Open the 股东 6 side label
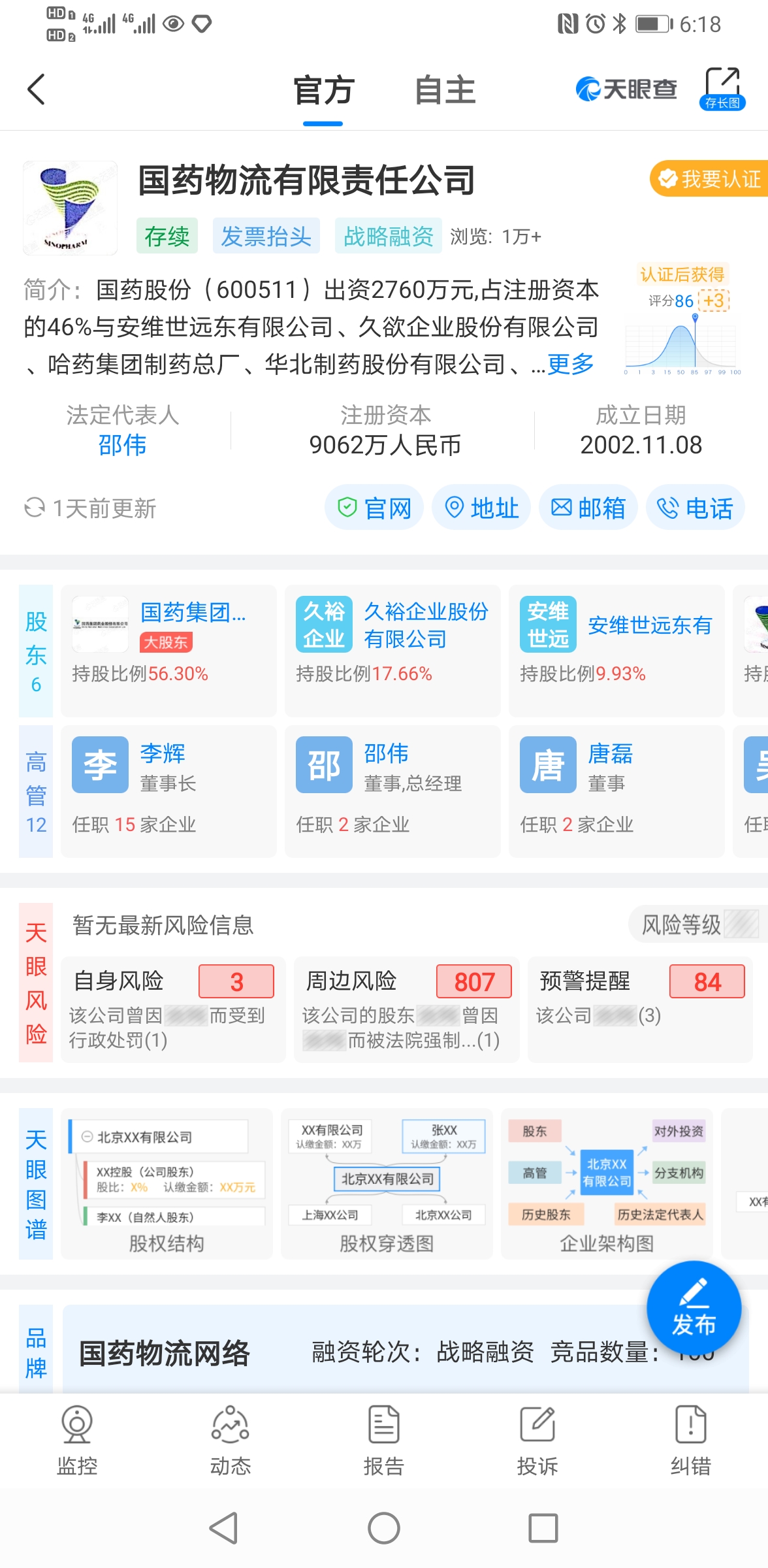 tap(36, 651)
